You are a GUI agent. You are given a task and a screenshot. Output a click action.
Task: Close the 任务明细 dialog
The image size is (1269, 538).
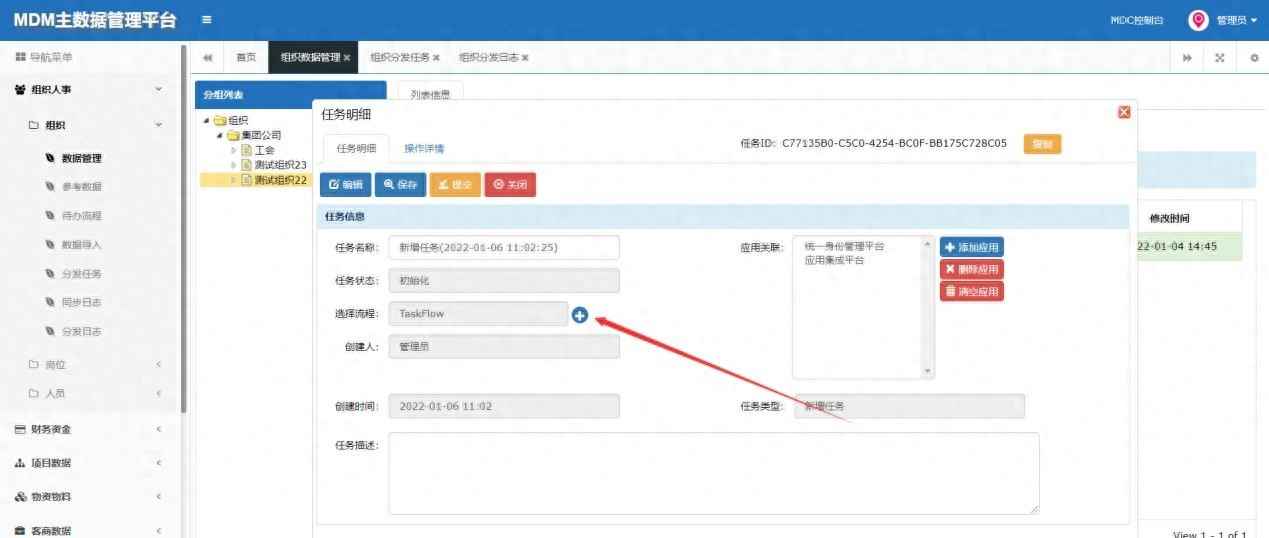pos(1124,112)
